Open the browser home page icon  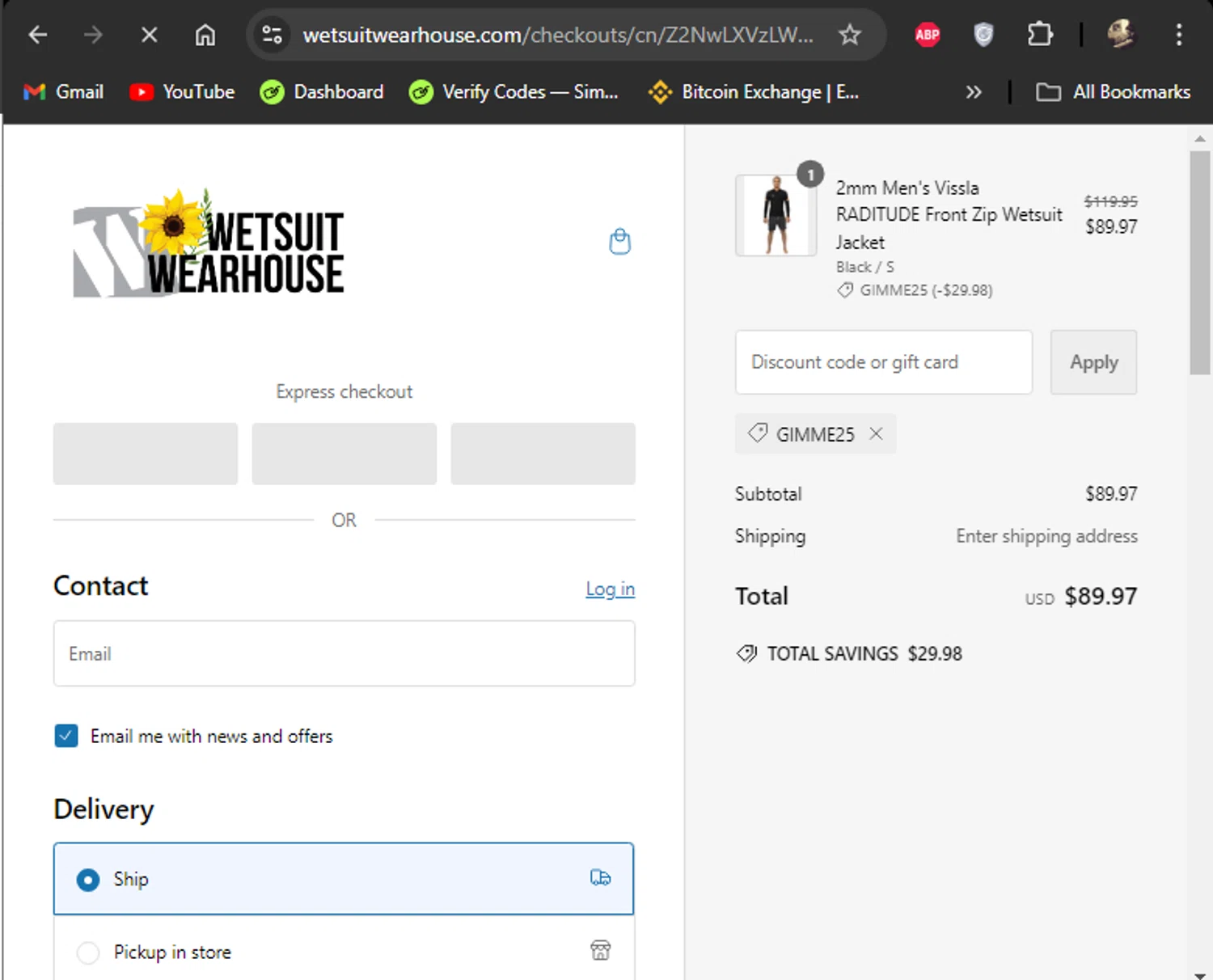(x=205, y=35)
